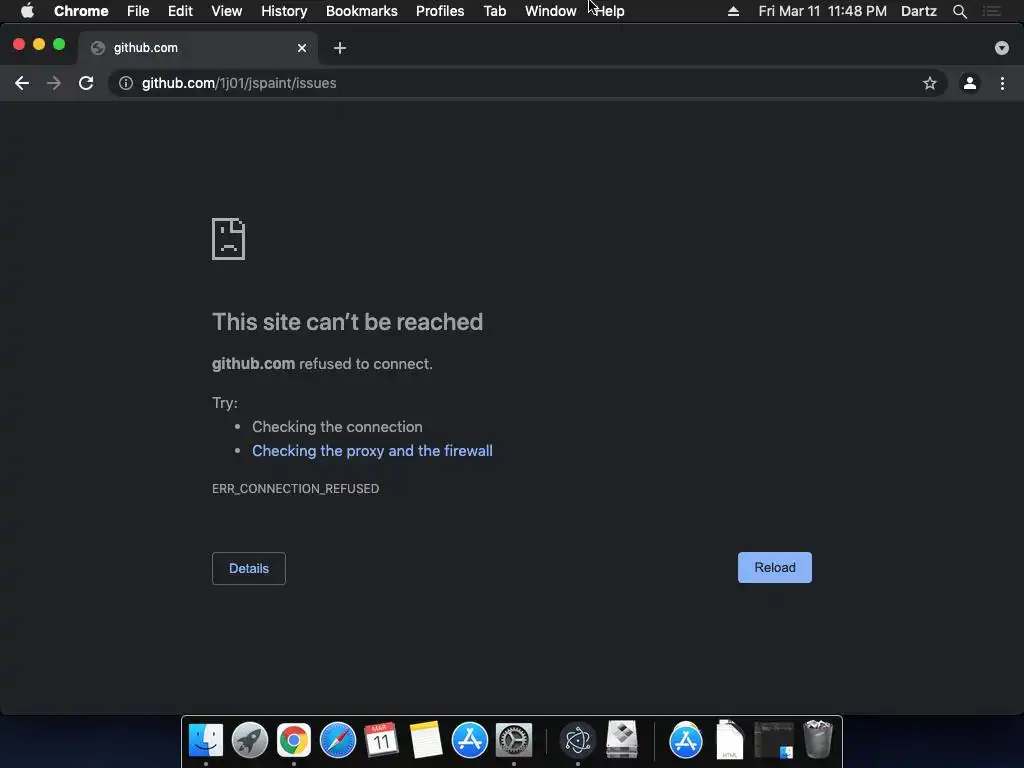Image resolution: width=1024 pixels, height=768 pixels.
Task: Open Finder from the Dock
Action: 206,740
